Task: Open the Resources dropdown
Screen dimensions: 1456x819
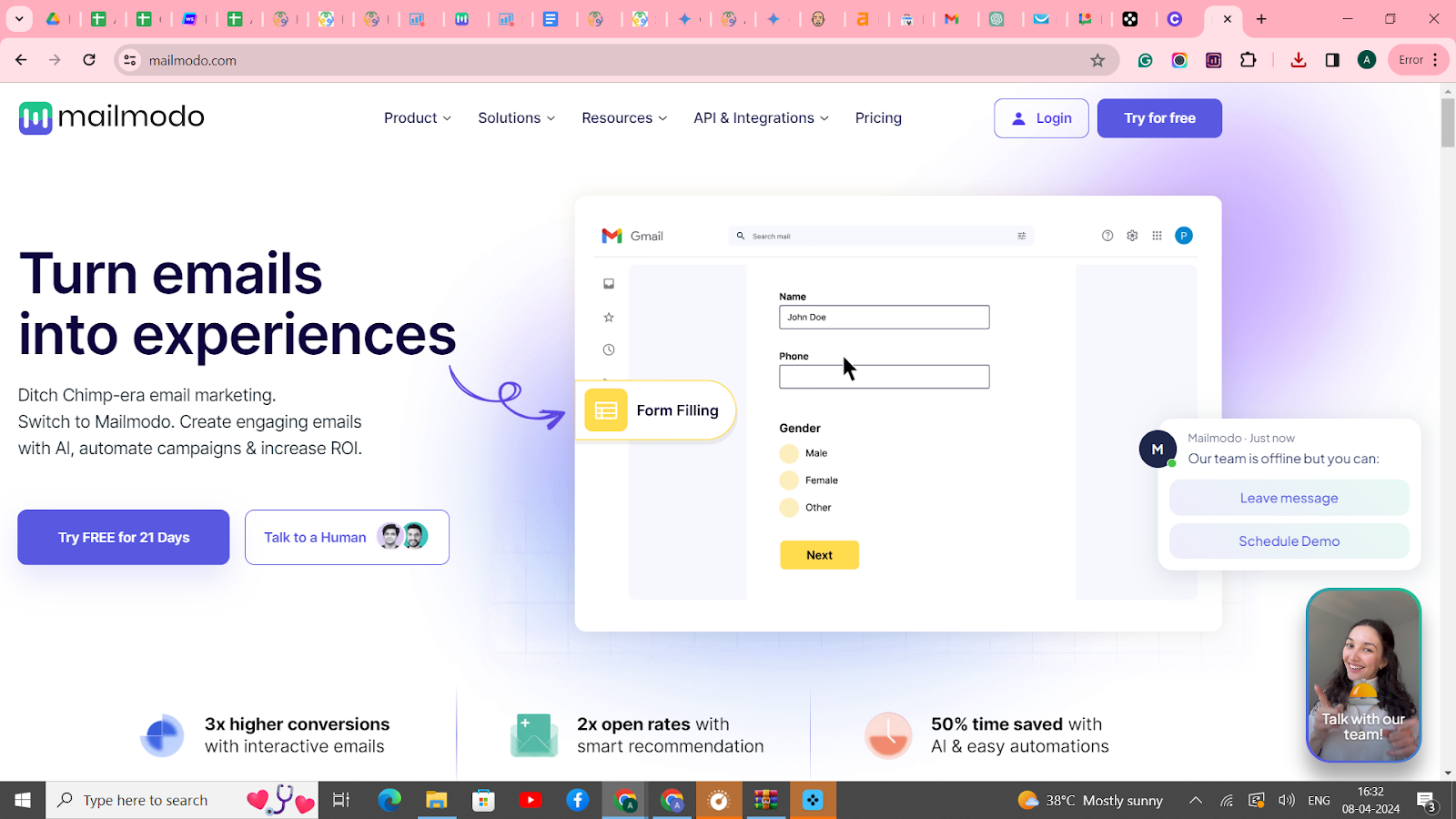Action: [x=624, y=118]
